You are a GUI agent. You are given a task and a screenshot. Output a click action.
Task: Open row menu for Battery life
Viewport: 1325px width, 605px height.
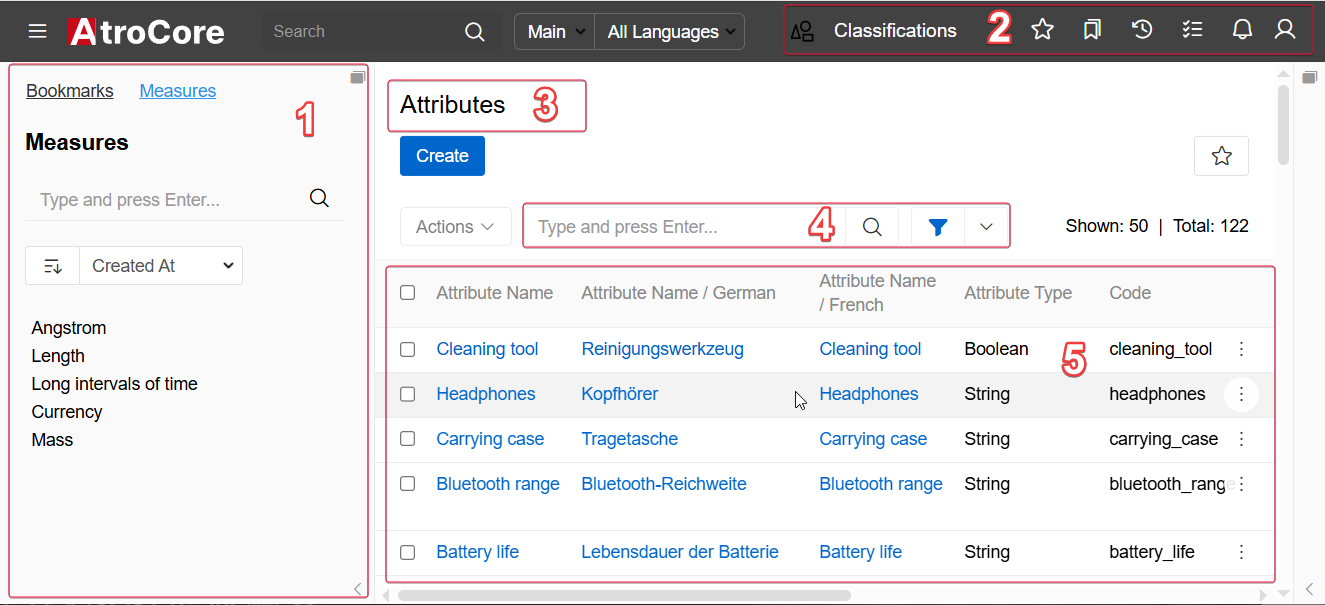pyautogui.click(x=1241, y=552)
